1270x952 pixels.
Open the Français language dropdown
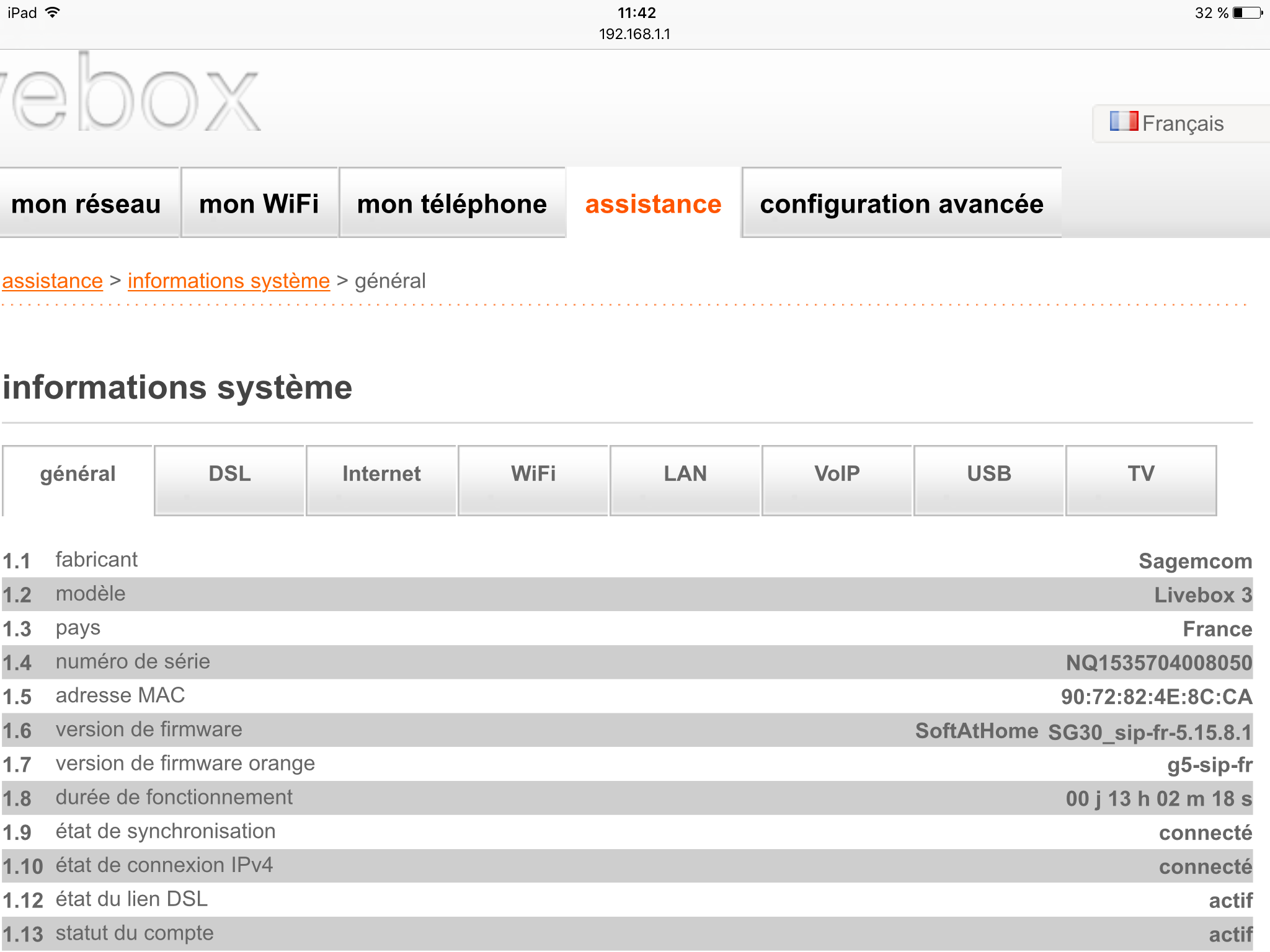pyautogui.click(x=1182, y=123)
